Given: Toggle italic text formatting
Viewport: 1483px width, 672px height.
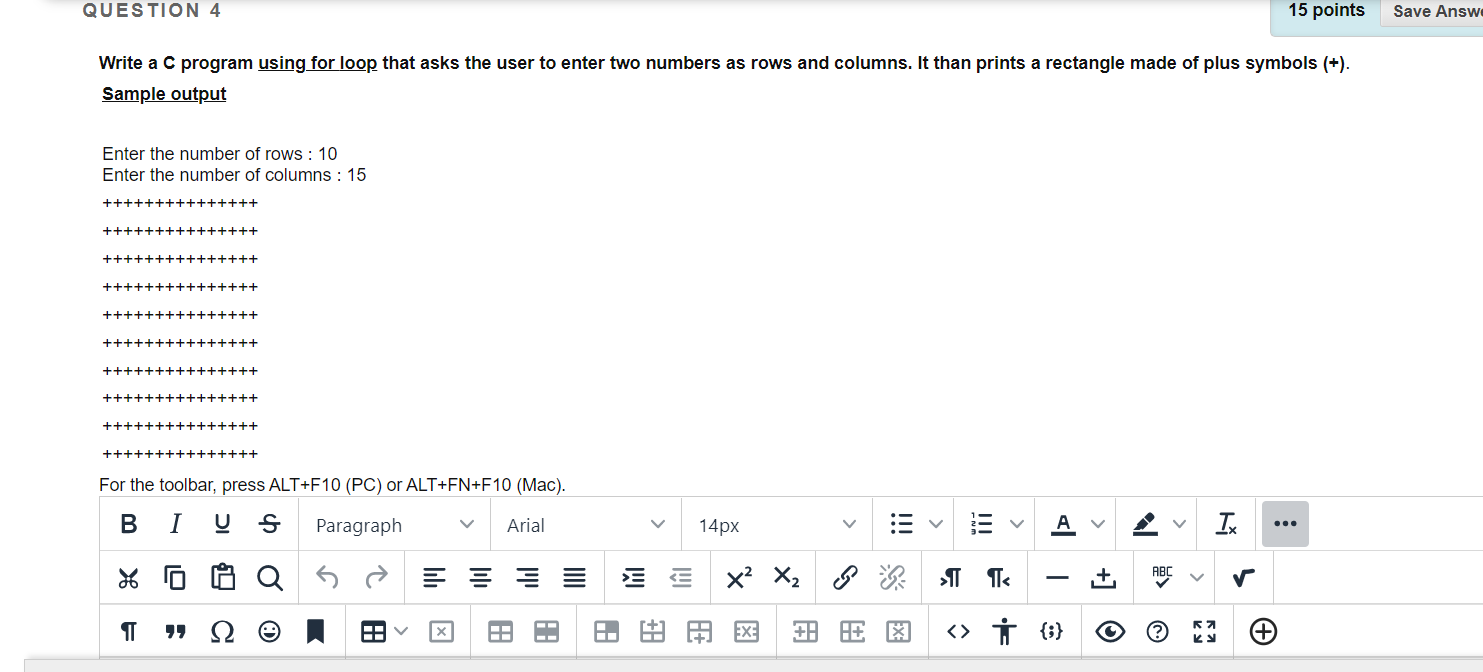Looking at the screenshot, I should point(175,523).
